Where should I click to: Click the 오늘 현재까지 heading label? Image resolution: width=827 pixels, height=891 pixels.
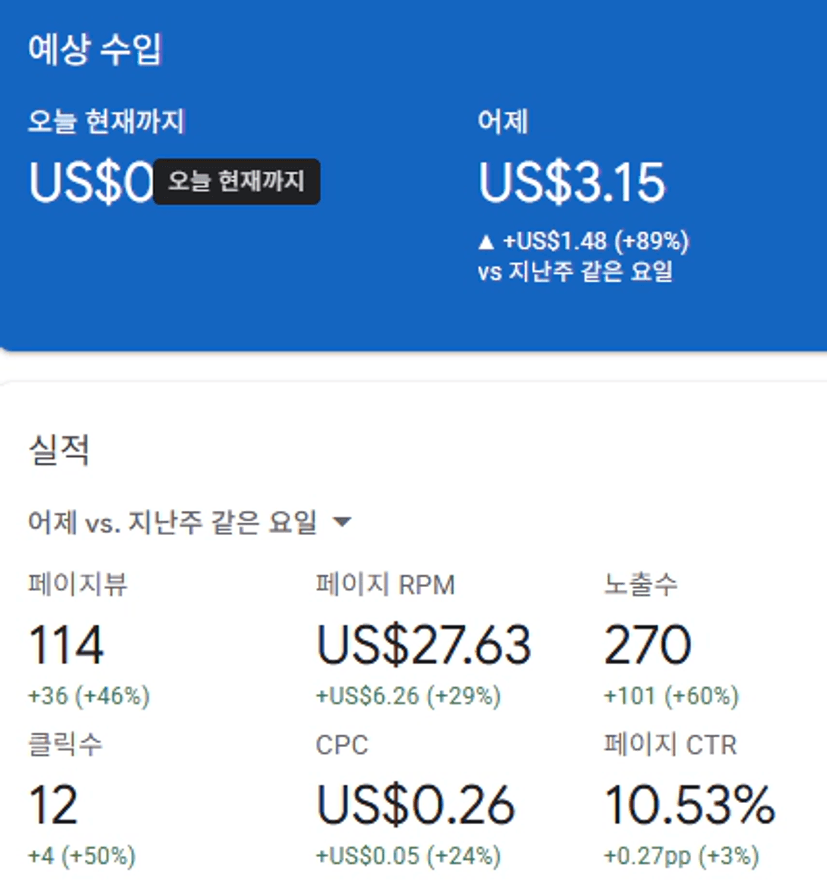click(106, 122)
